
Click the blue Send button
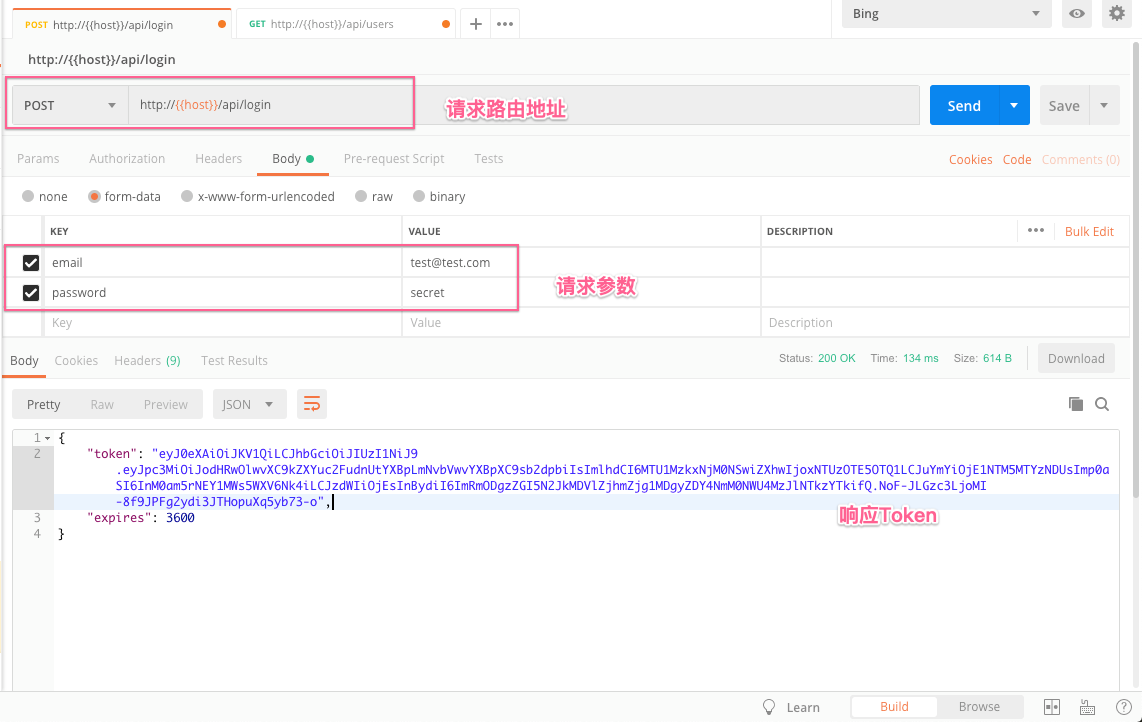[964, 105]
